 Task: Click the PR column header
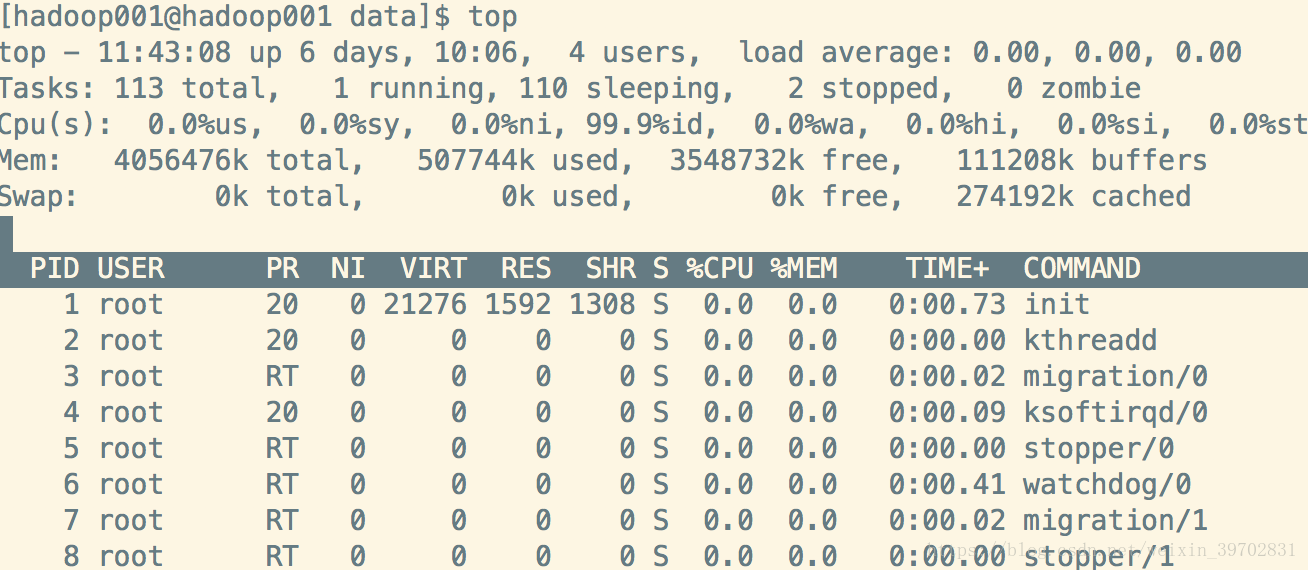(x=282, y=268)
